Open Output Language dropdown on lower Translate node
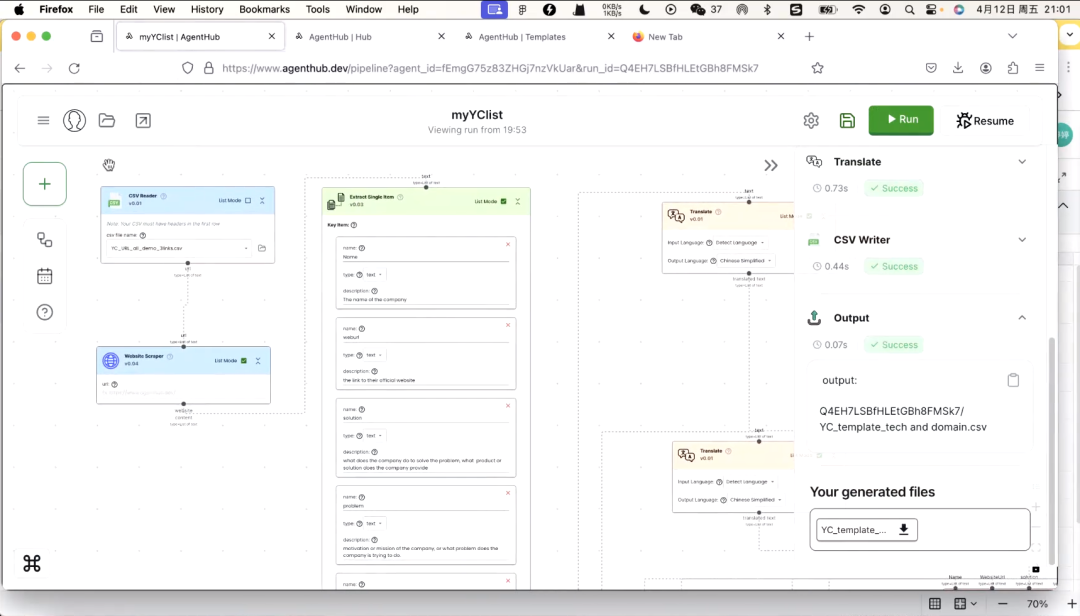 point(756,500)
